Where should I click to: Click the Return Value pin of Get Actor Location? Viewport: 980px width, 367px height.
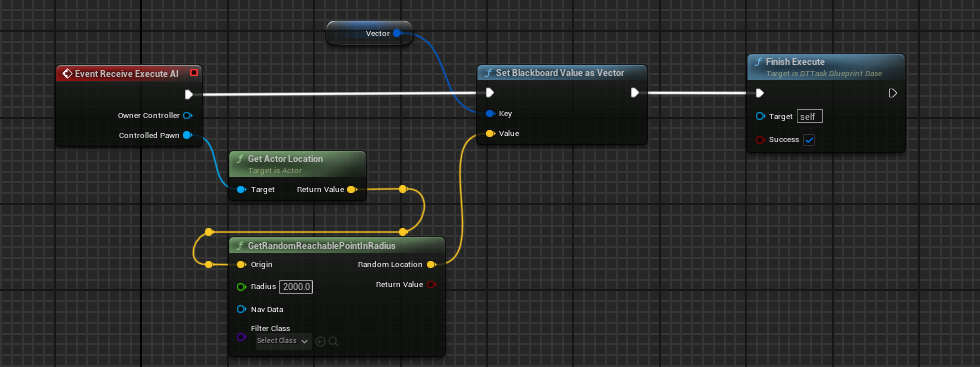351,189
